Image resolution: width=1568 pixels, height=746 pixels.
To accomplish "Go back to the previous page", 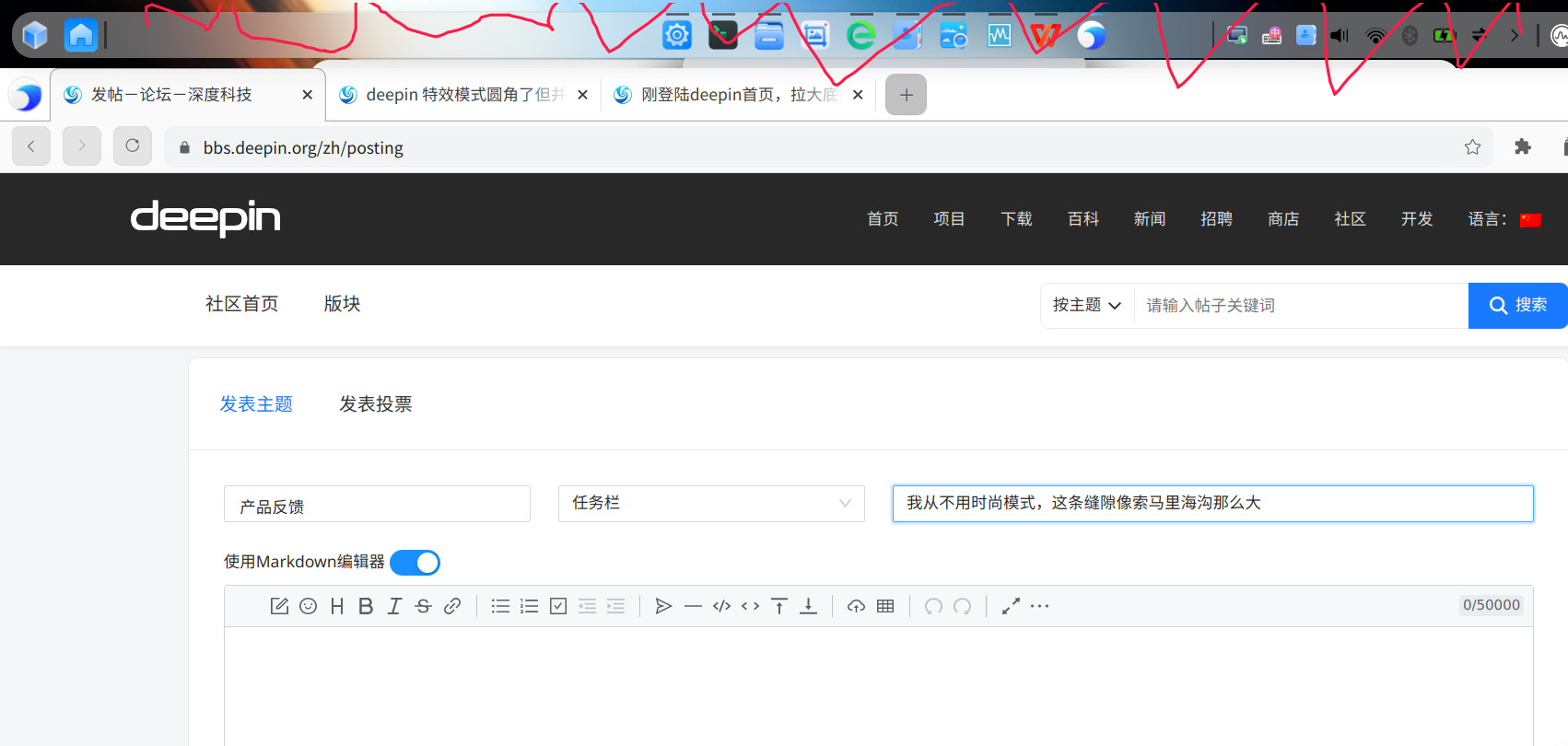I will [31, 146].
